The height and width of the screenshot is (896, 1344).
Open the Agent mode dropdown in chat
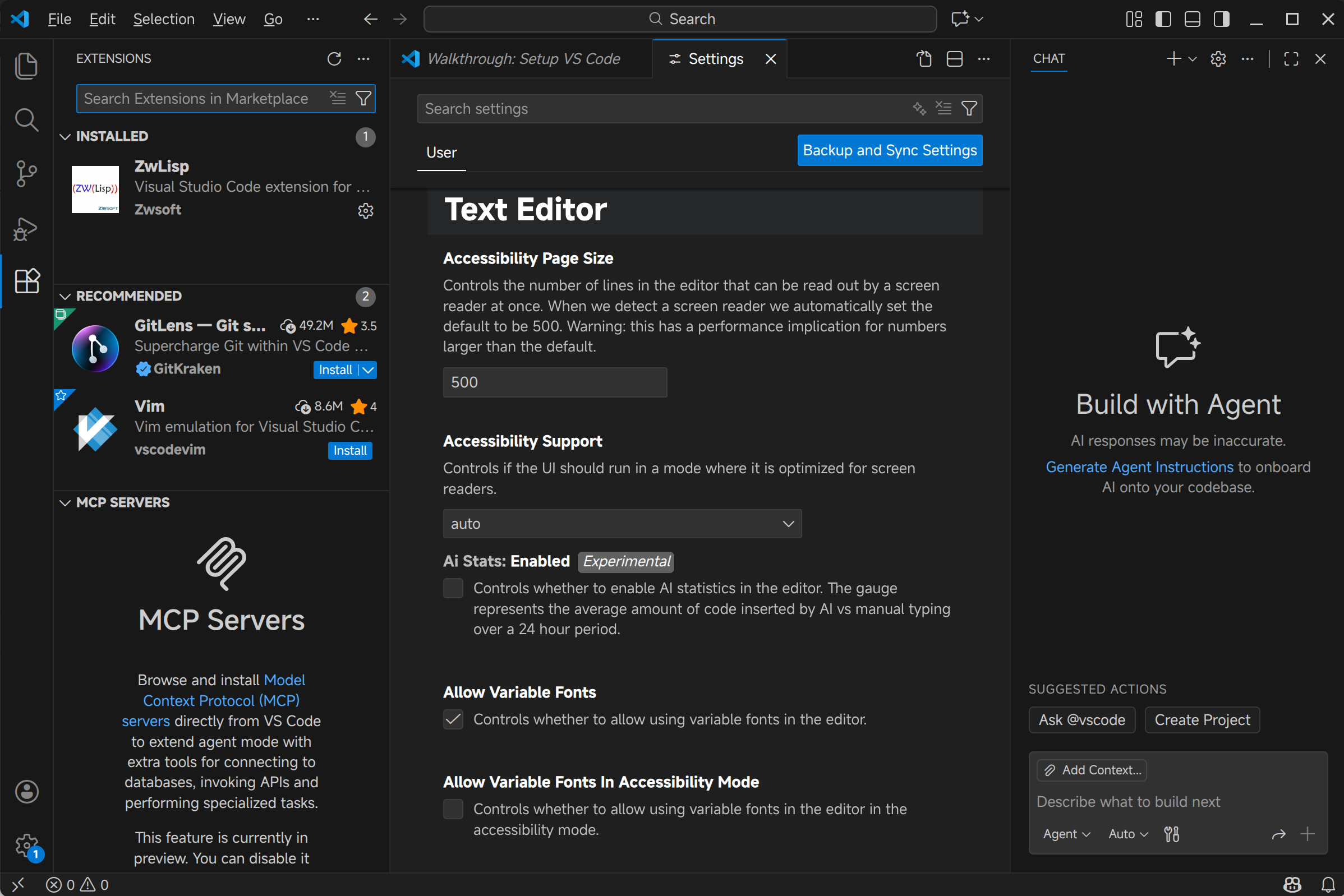1066,834
